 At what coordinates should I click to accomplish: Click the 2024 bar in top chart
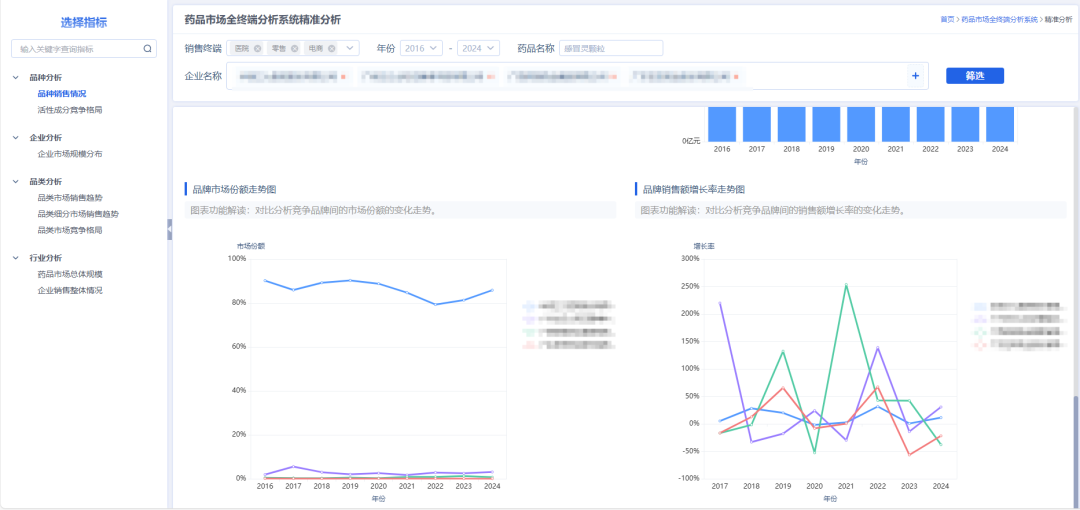click(x=999, y=124)
